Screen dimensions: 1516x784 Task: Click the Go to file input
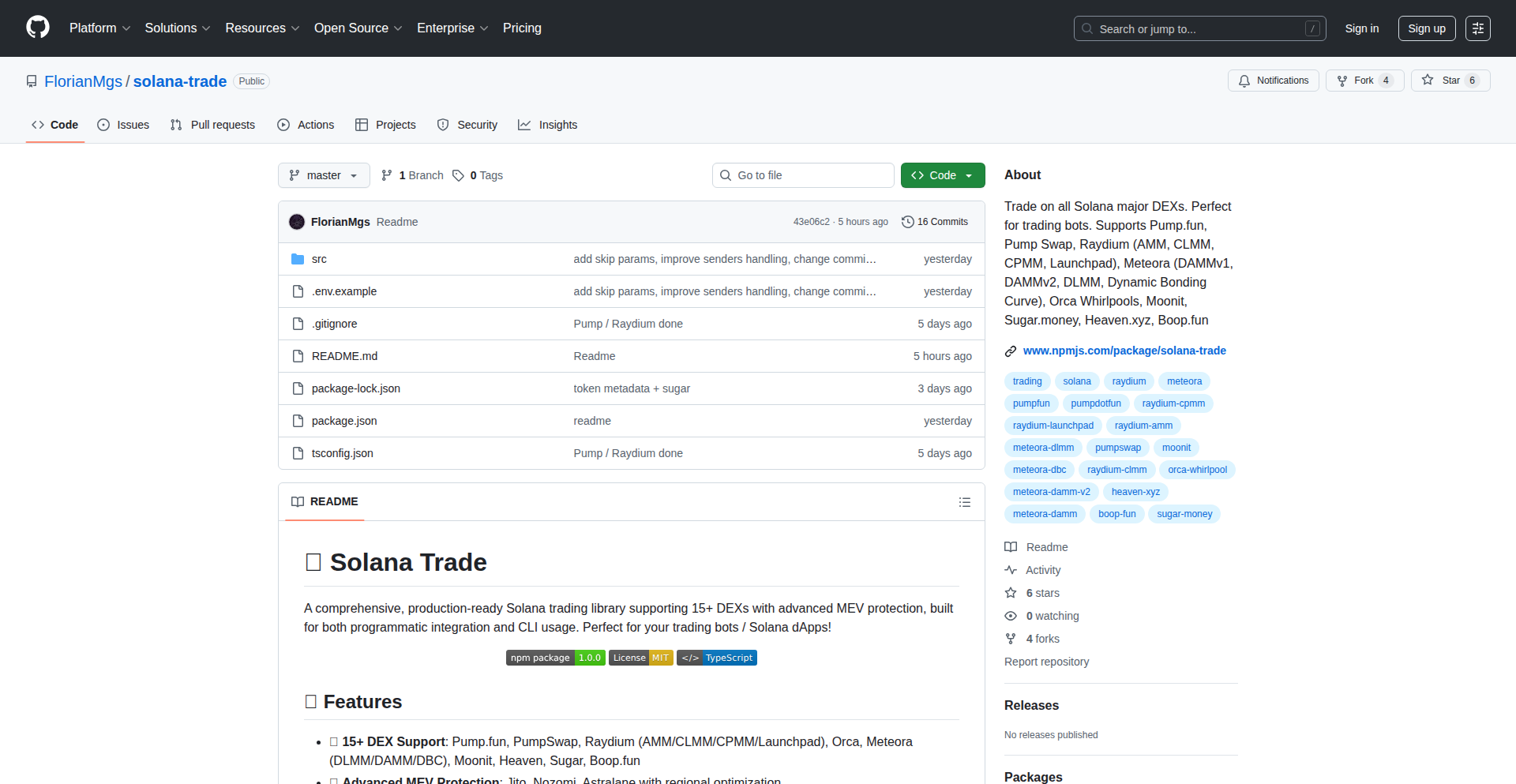tap(803, 175)
